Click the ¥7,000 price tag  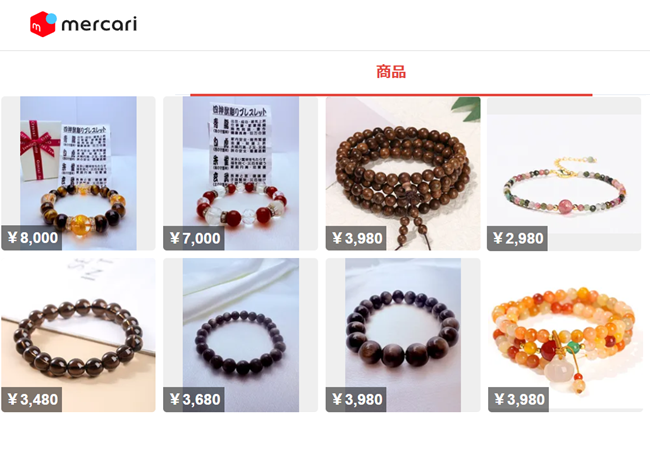[194, 238]
